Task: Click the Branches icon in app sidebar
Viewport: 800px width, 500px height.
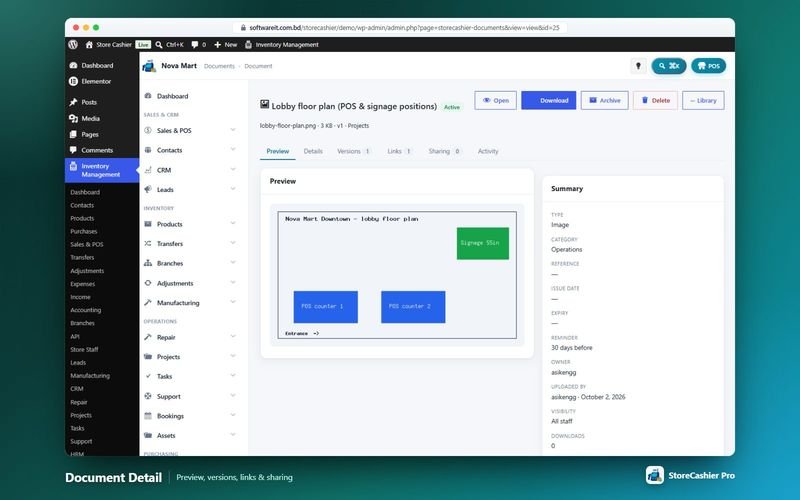Action: coord(148,263)
